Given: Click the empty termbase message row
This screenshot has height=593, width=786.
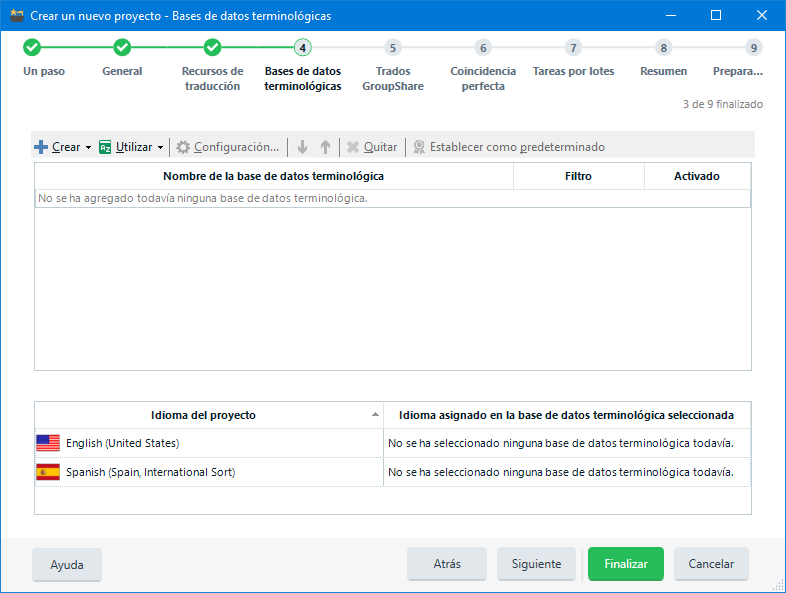Looking at the screenshot, I should pos(392,199).
